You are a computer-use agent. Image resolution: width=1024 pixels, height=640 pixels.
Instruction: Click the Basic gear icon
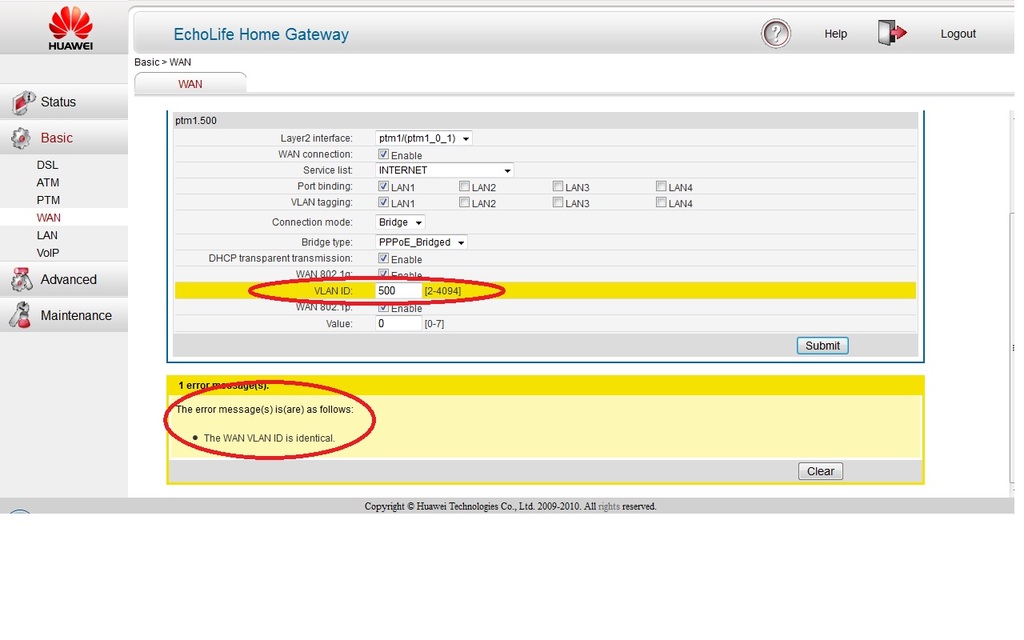point(21,138)
